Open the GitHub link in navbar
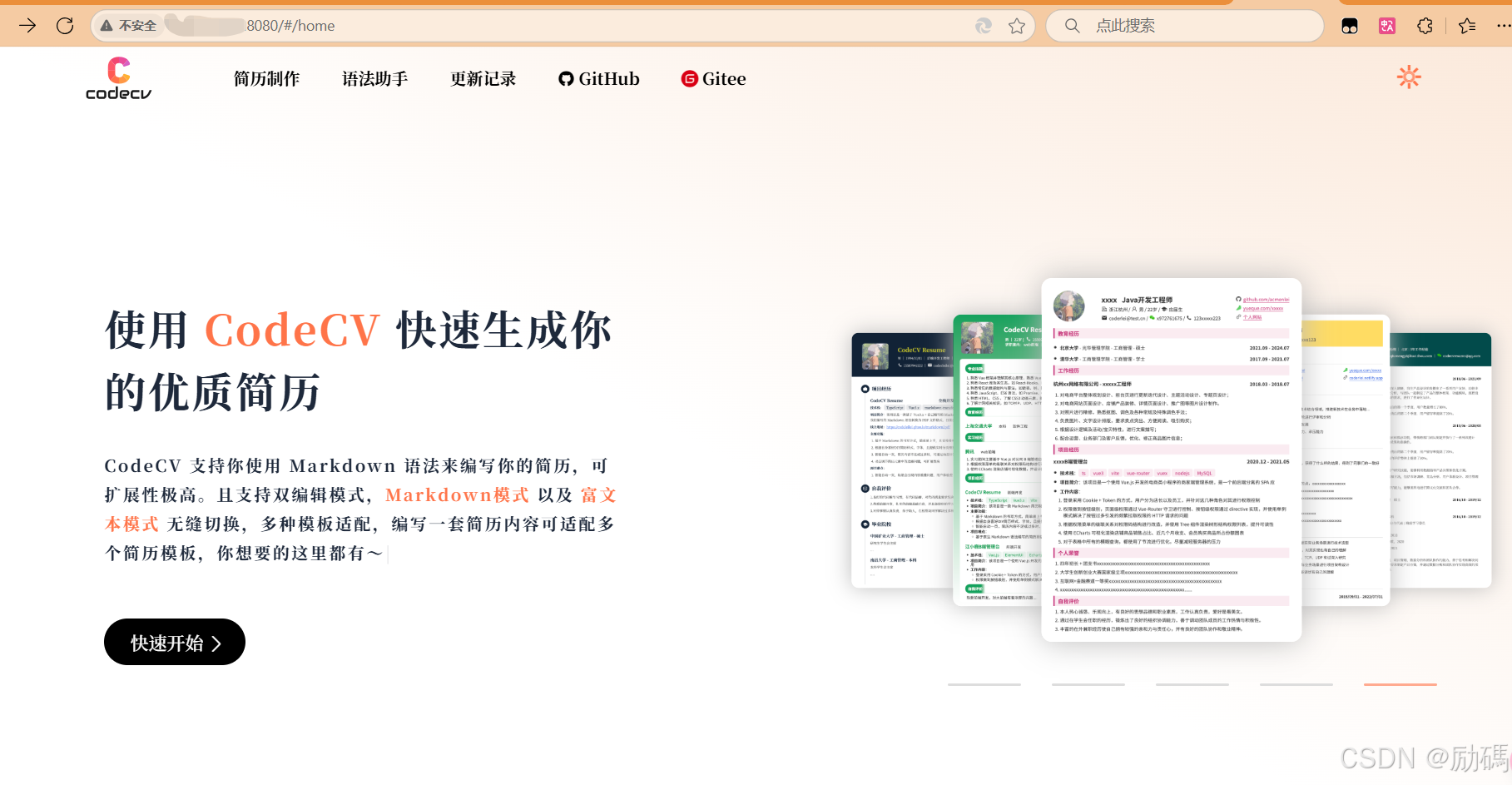This screenshot has width=1512, height=785. point(599,79)
